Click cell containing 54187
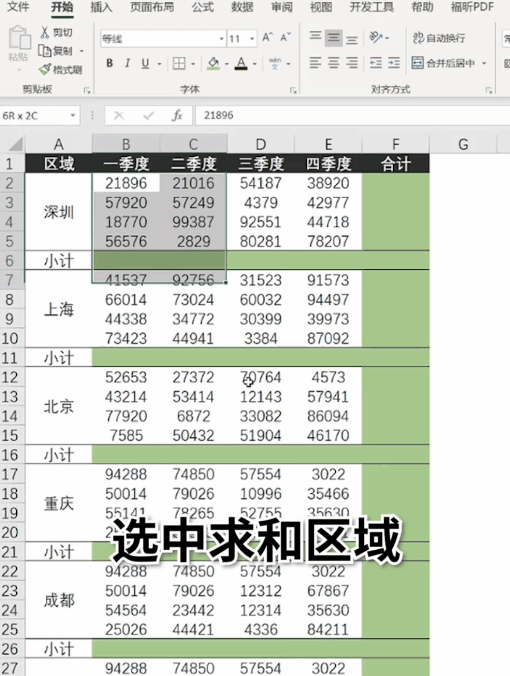Viewport: 510px width, 676px height. click(261, 183)
